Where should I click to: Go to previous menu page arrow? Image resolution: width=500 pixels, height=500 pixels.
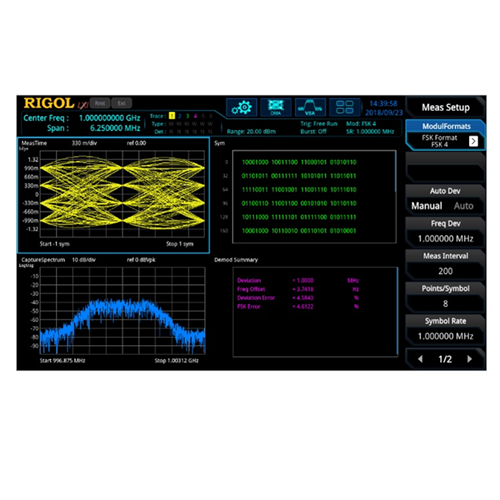(x=420, y=359)
